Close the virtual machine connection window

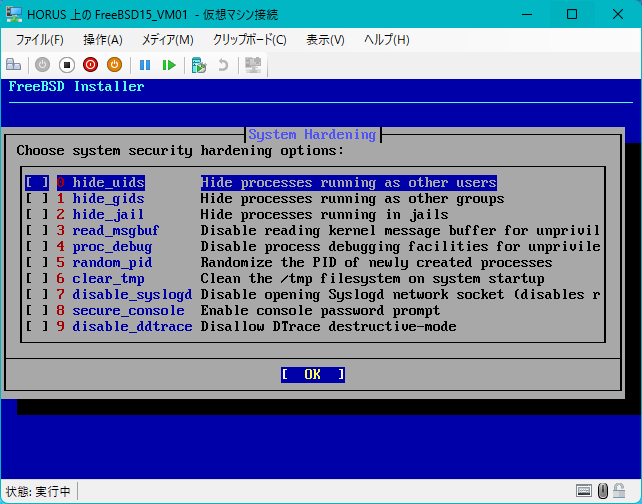pyautogui.click(x=617, y=14)
